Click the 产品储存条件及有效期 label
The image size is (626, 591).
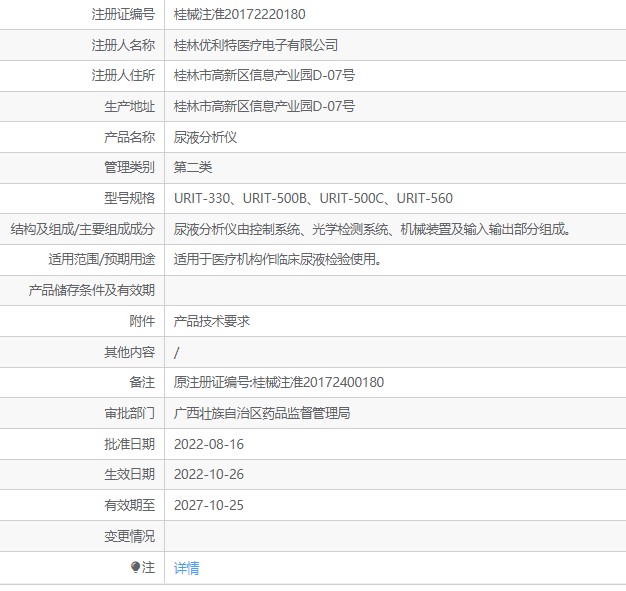pos(91,291)
